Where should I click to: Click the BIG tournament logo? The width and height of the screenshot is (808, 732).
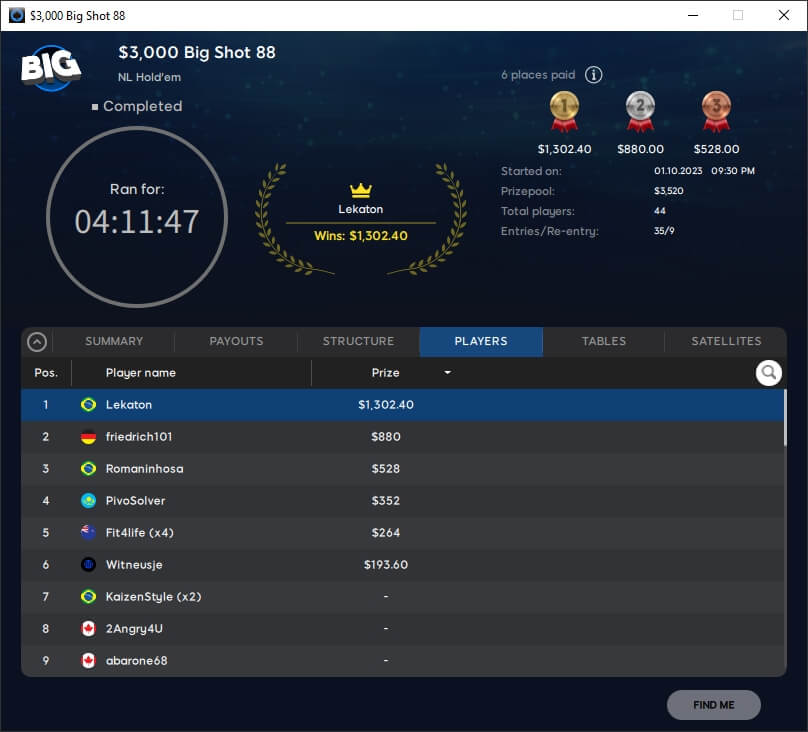[x=50, y=67]
